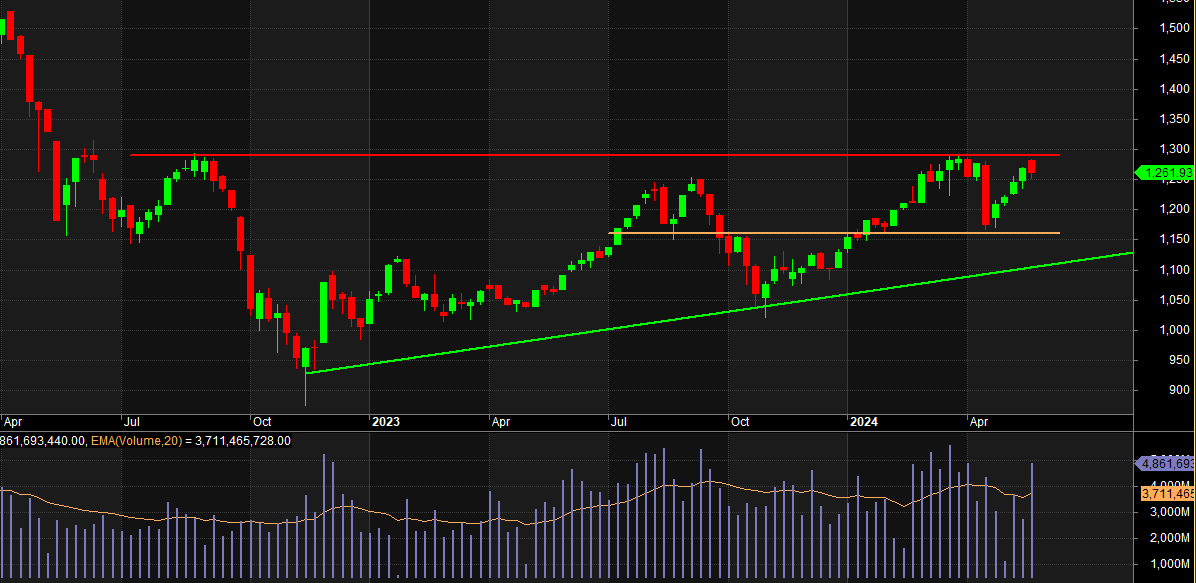The width and height of the screenshot is (1196, 583).
Task: Click the latest red candle at chart's right end
Action: coord(1031,167)
